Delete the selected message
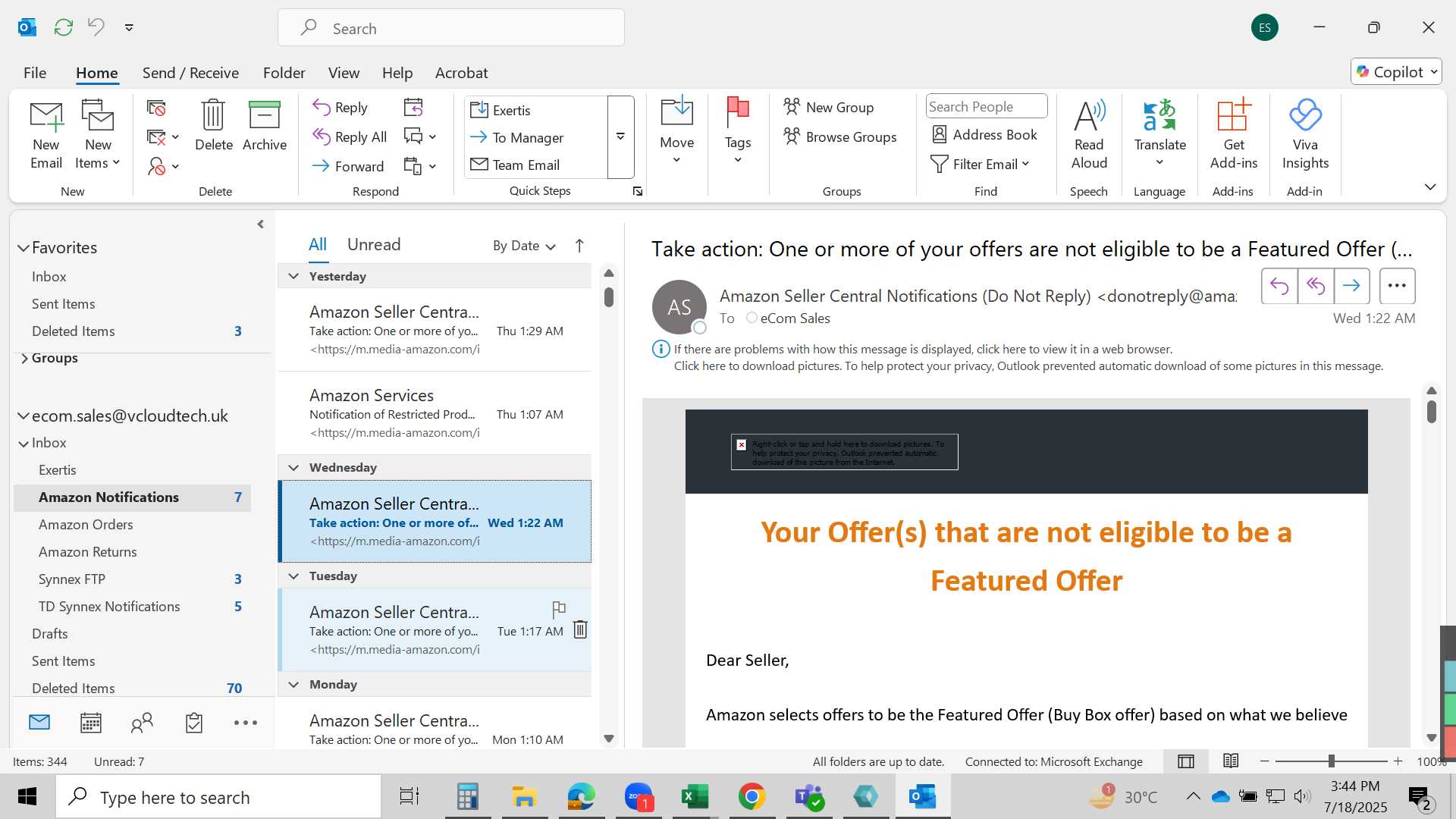Image resolution: width=1456 pixels, height=819 pixels. coord(214,127)
